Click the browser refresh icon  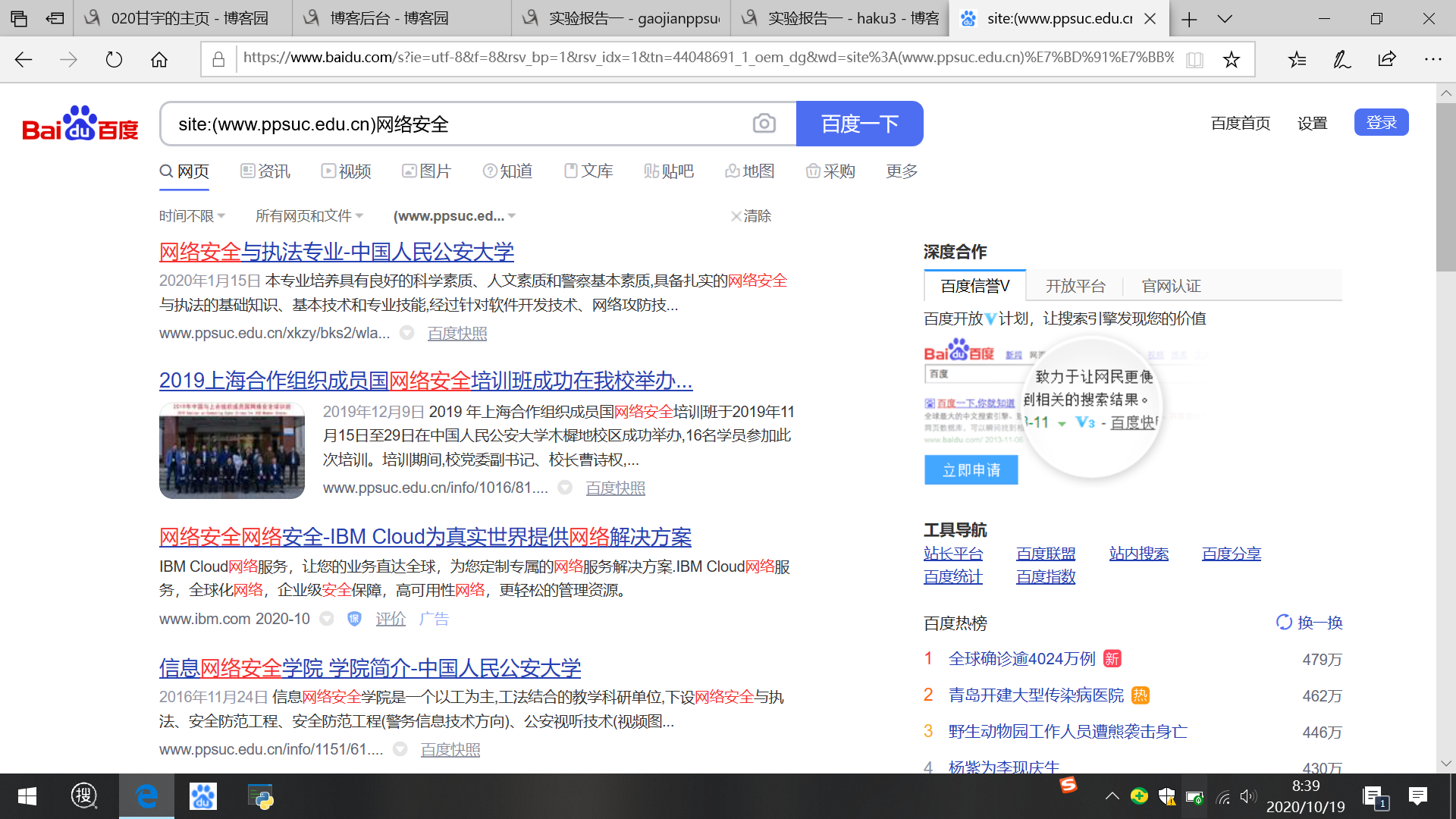(x=114, y=60)
